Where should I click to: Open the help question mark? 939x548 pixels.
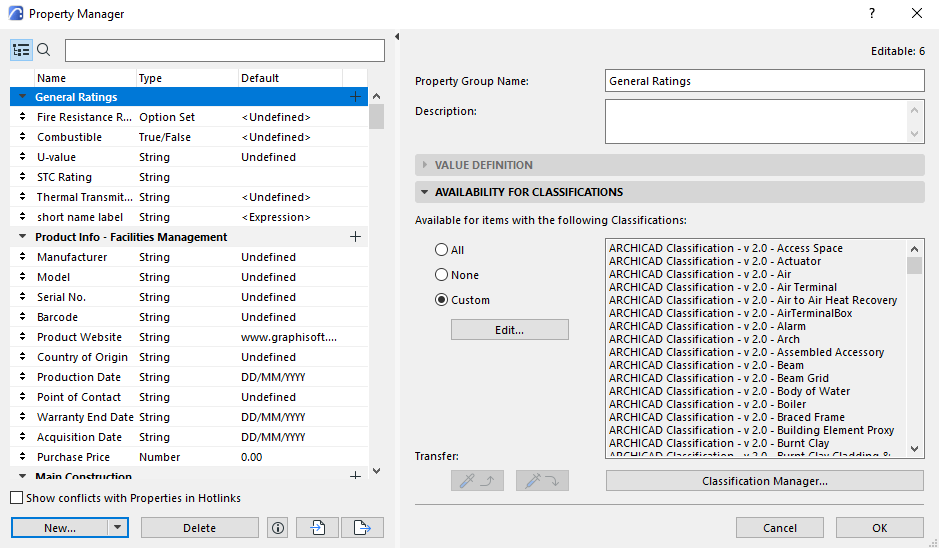point(872,13)
